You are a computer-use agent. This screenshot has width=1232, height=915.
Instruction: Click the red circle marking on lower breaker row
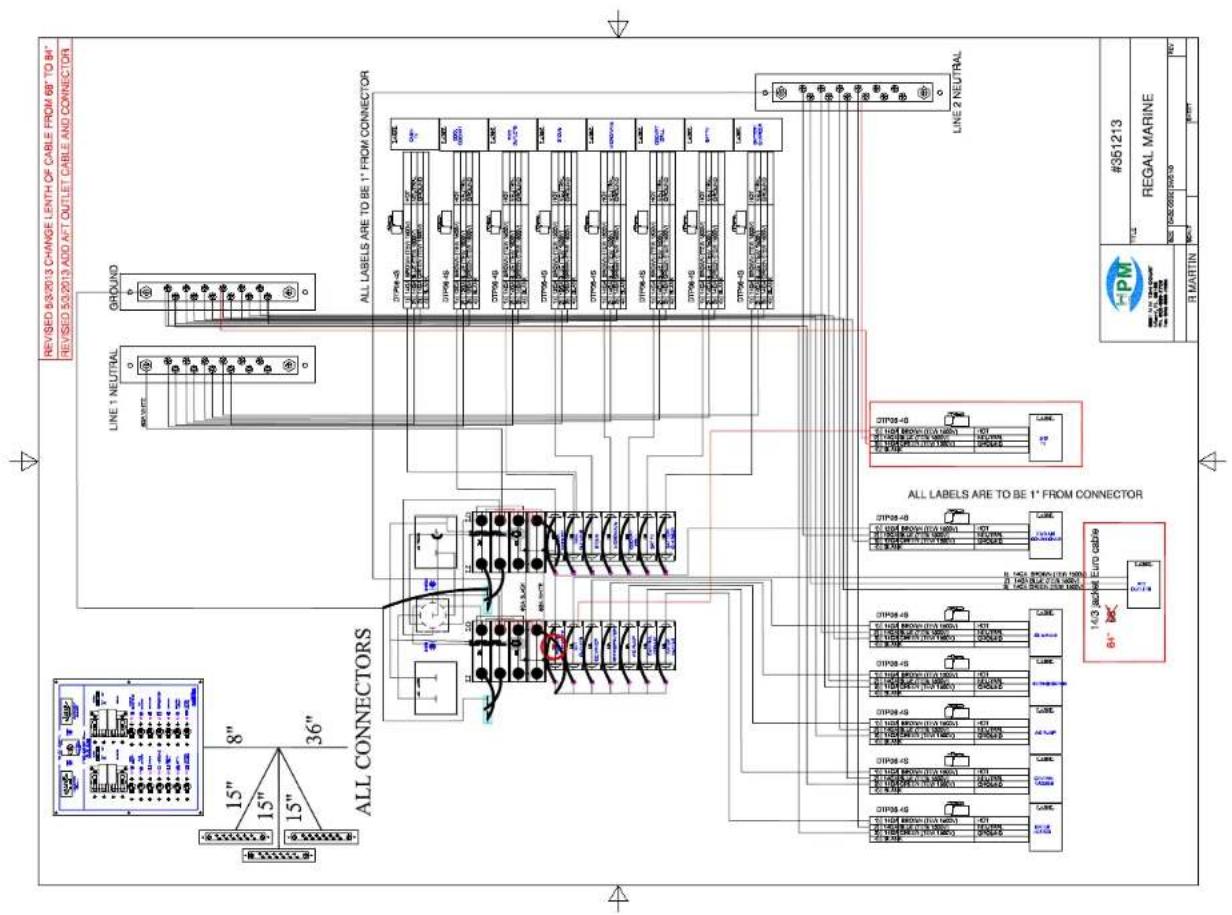click(553, 646)
